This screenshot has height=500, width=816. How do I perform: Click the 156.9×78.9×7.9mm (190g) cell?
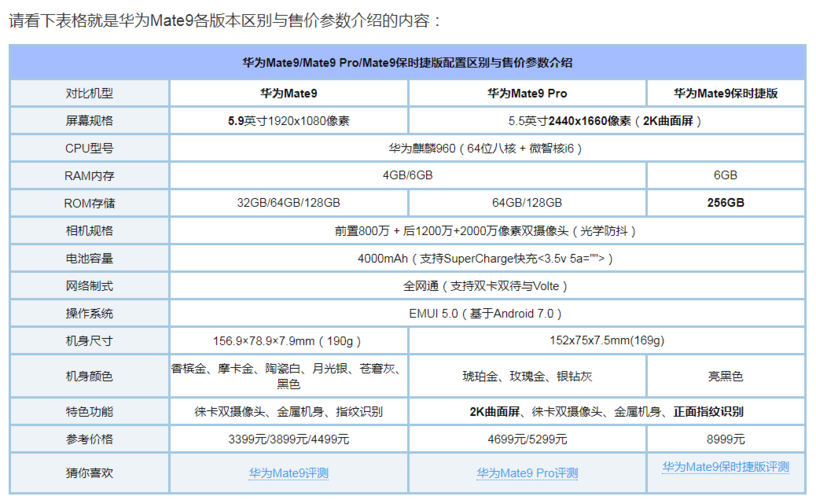tap(289, 341)
